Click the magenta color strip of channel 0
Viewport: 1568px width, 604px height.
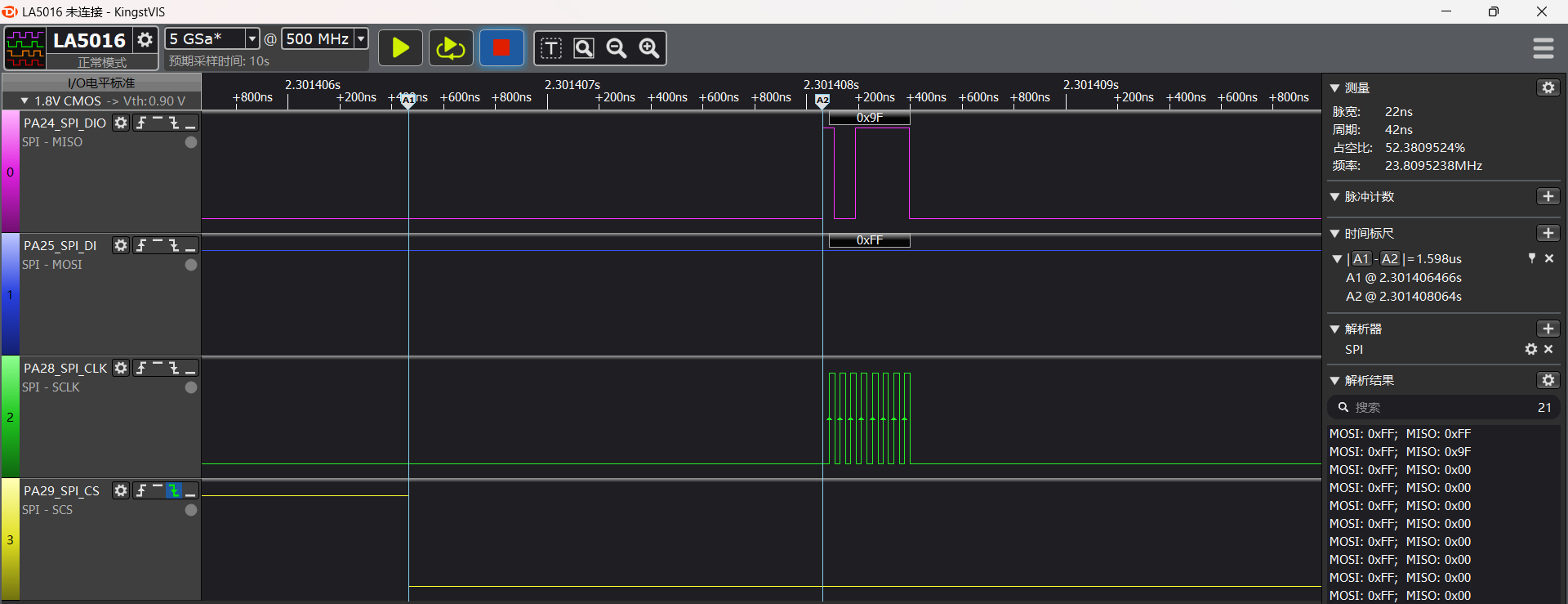point(10,172)
